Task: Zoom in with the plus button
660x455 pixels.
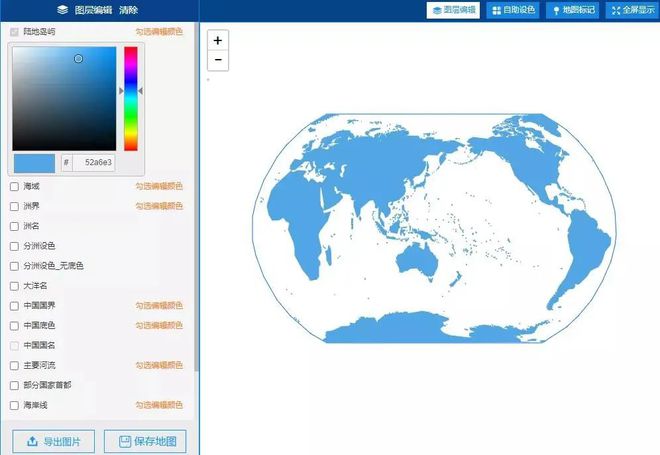Action: tap(218, 40)
